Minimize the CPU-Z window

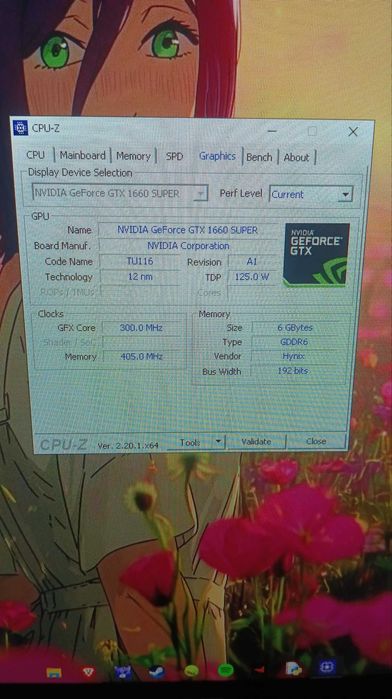click(272, 131)
